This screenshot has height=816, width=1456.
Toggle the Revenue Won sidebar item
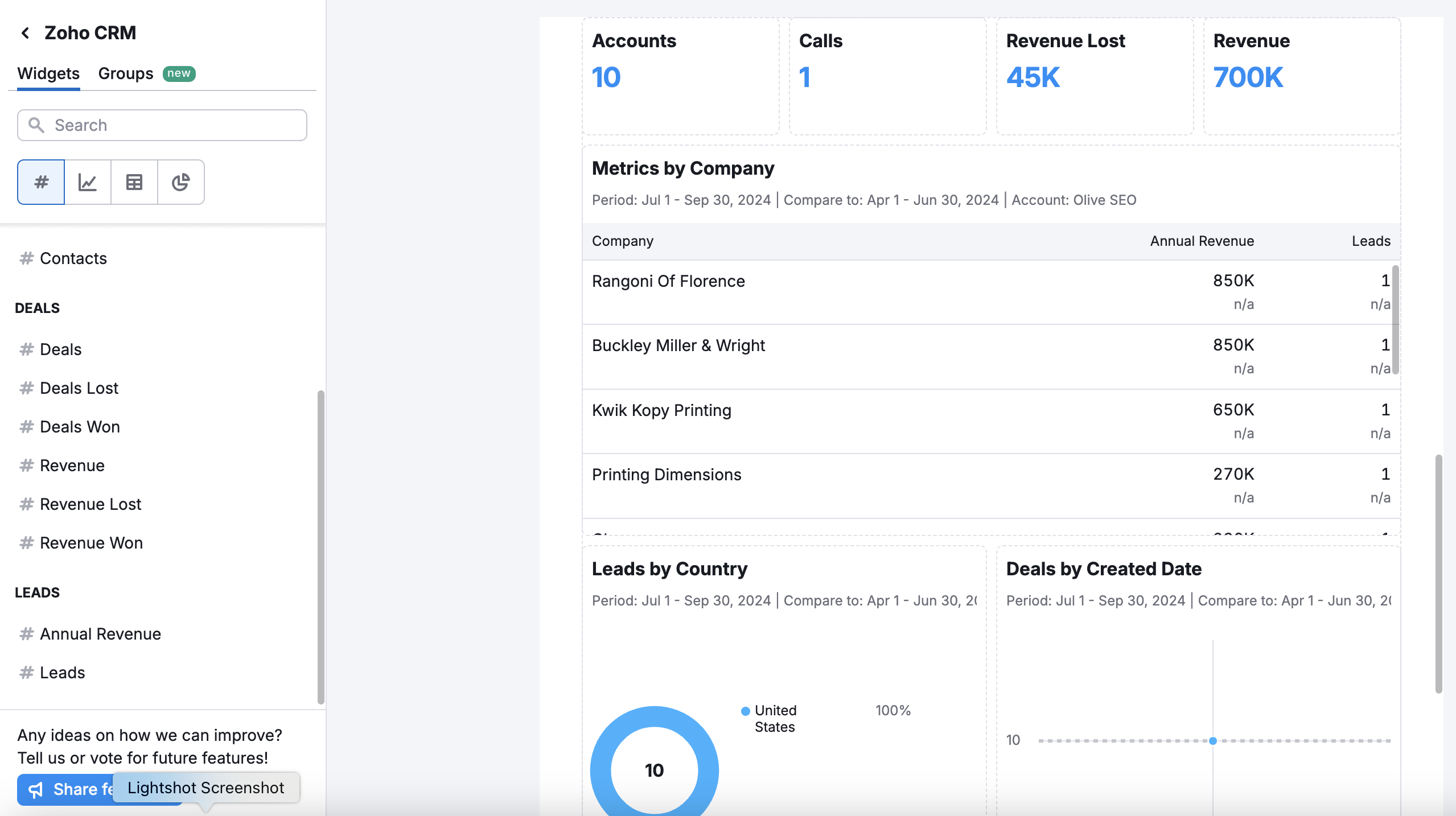(92, 542)
